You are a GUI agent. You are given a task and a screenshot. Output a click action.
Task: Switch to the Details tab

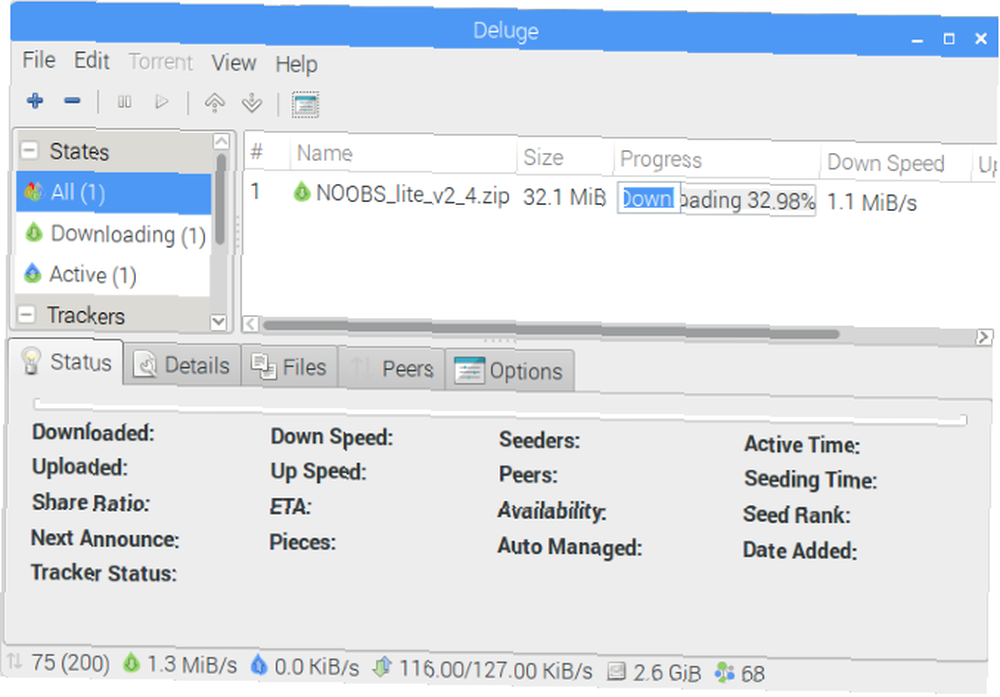click(x=182, y=365)
